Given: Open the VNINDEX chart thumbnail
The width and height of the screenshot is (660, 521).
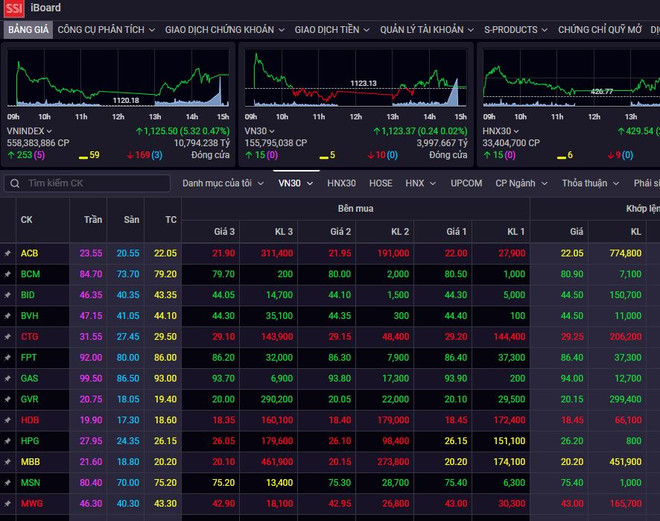Looking at the screenshot, I should click(x=118, y=77).
